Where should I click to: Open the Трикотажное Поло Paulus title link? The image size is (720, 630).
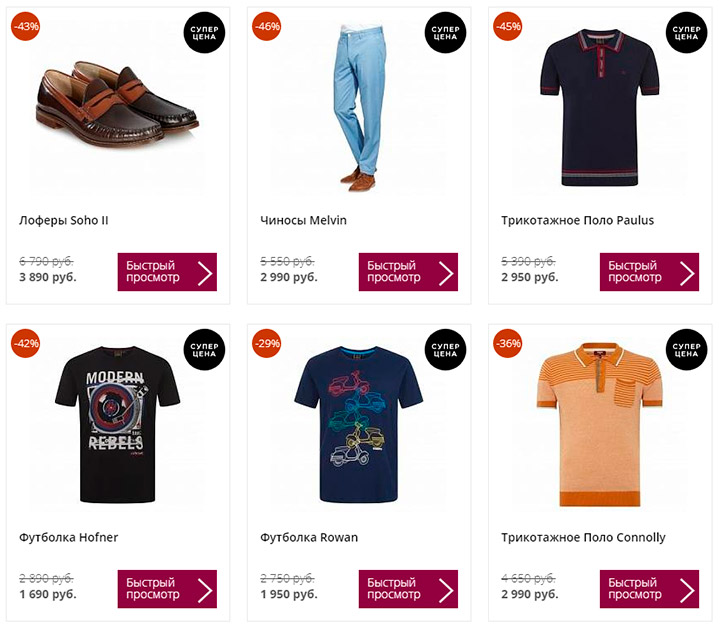[x=577, y=220]
